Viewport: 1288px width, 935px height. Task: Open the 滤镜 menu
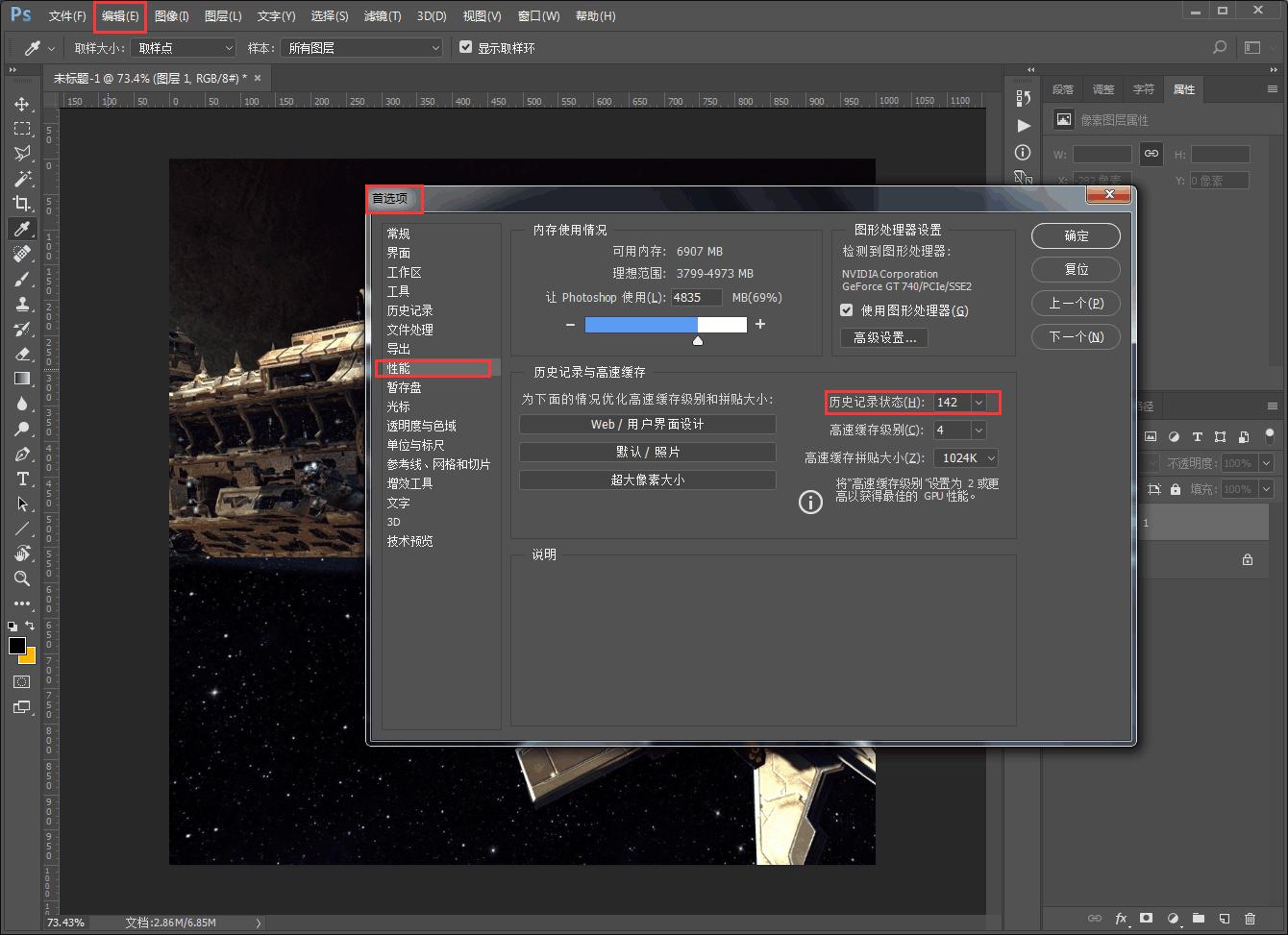coord(383,16)
